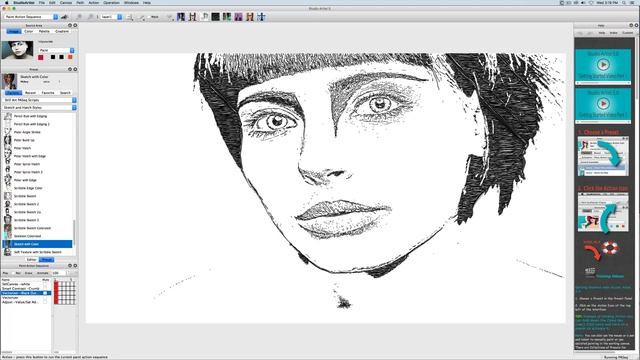This screenshot has height=360, width=640.
Task: Click the second magnifier zoom icon in the toolbar
Action: [90, 17]
